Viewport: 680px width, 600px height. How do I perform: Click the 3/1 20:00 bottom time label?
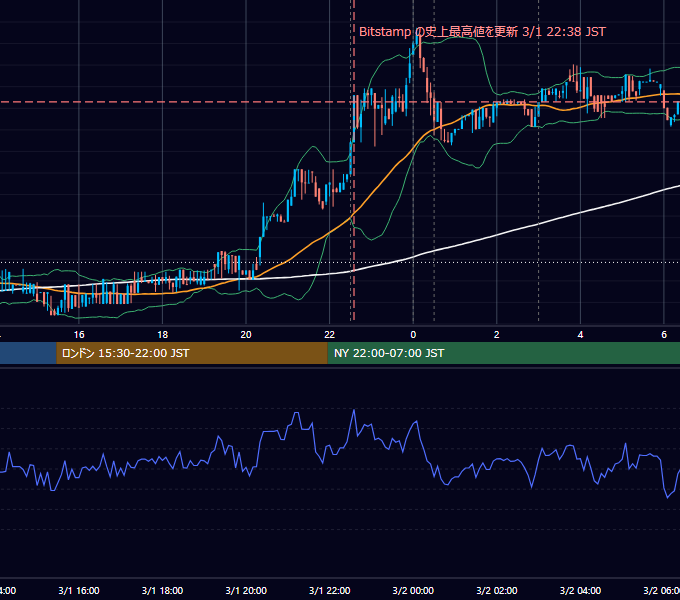[246, 590]
